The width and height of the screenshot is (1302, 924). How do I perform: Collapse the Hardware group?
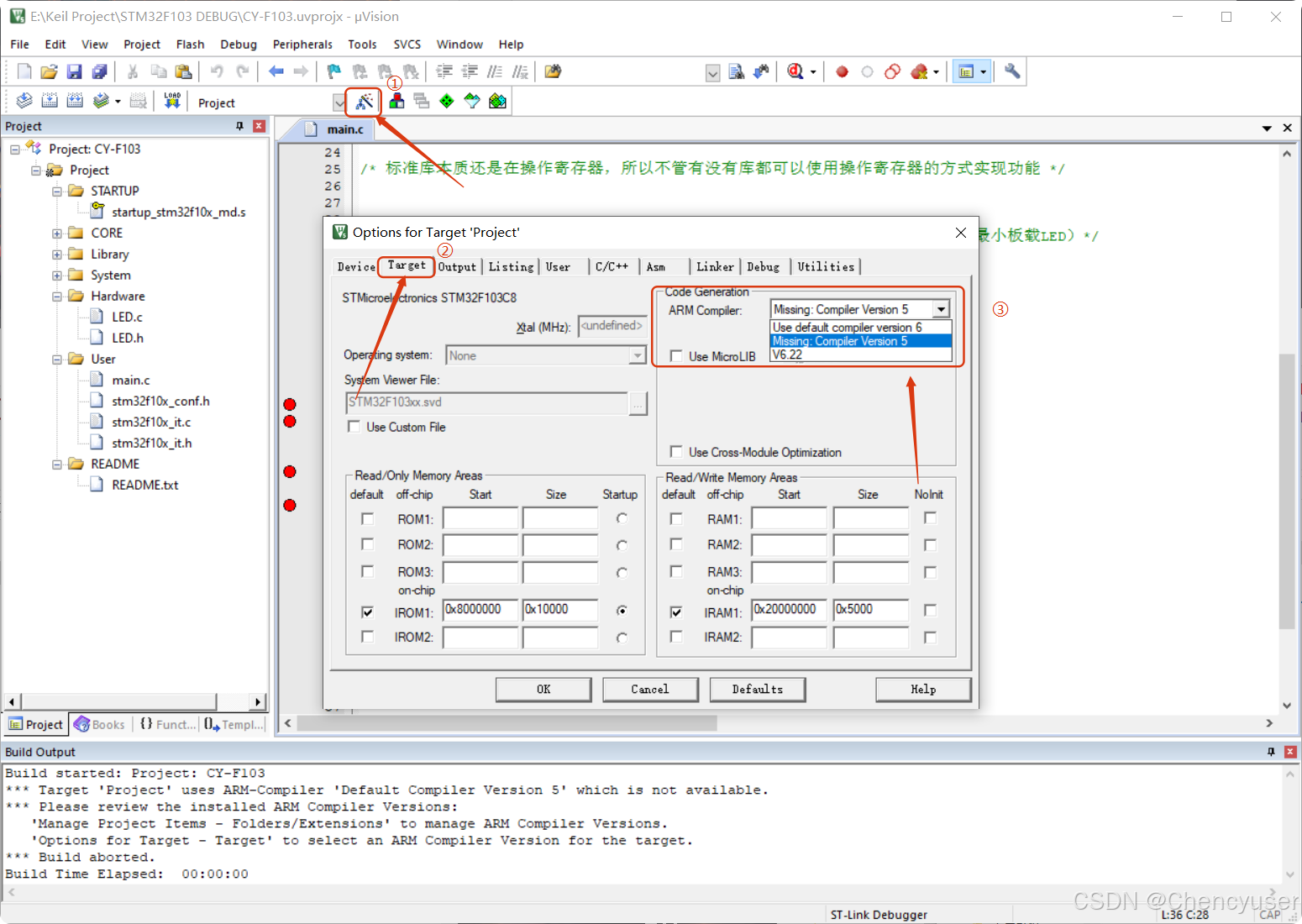56,297
